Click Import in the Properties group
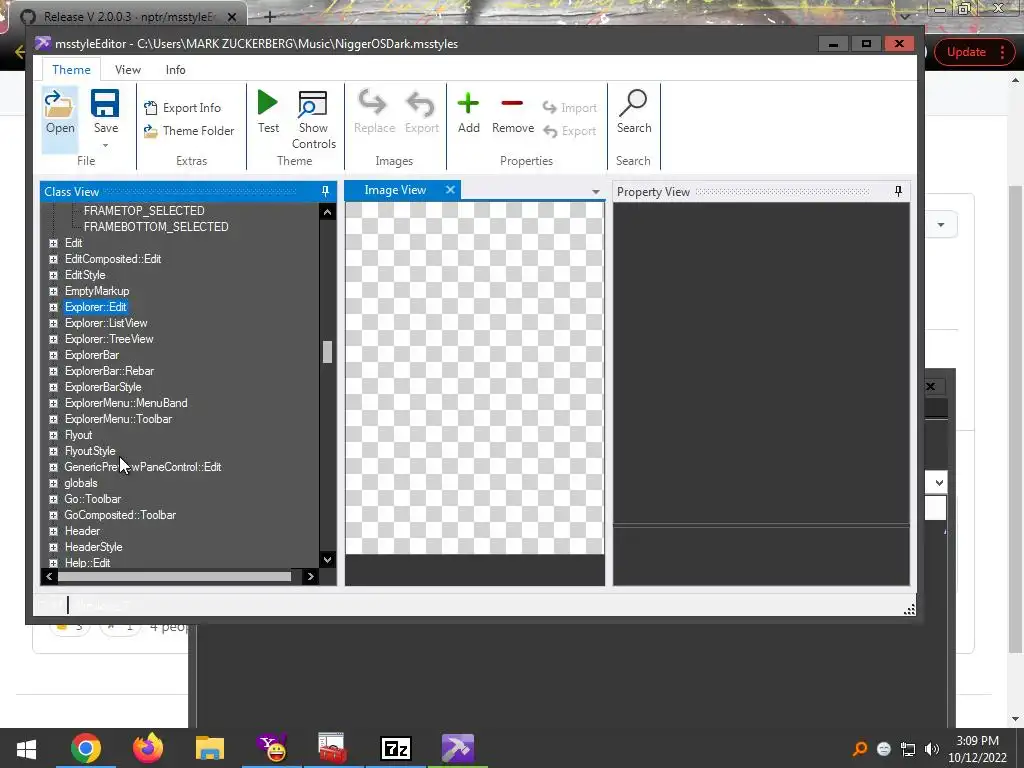 coord(569,108)
